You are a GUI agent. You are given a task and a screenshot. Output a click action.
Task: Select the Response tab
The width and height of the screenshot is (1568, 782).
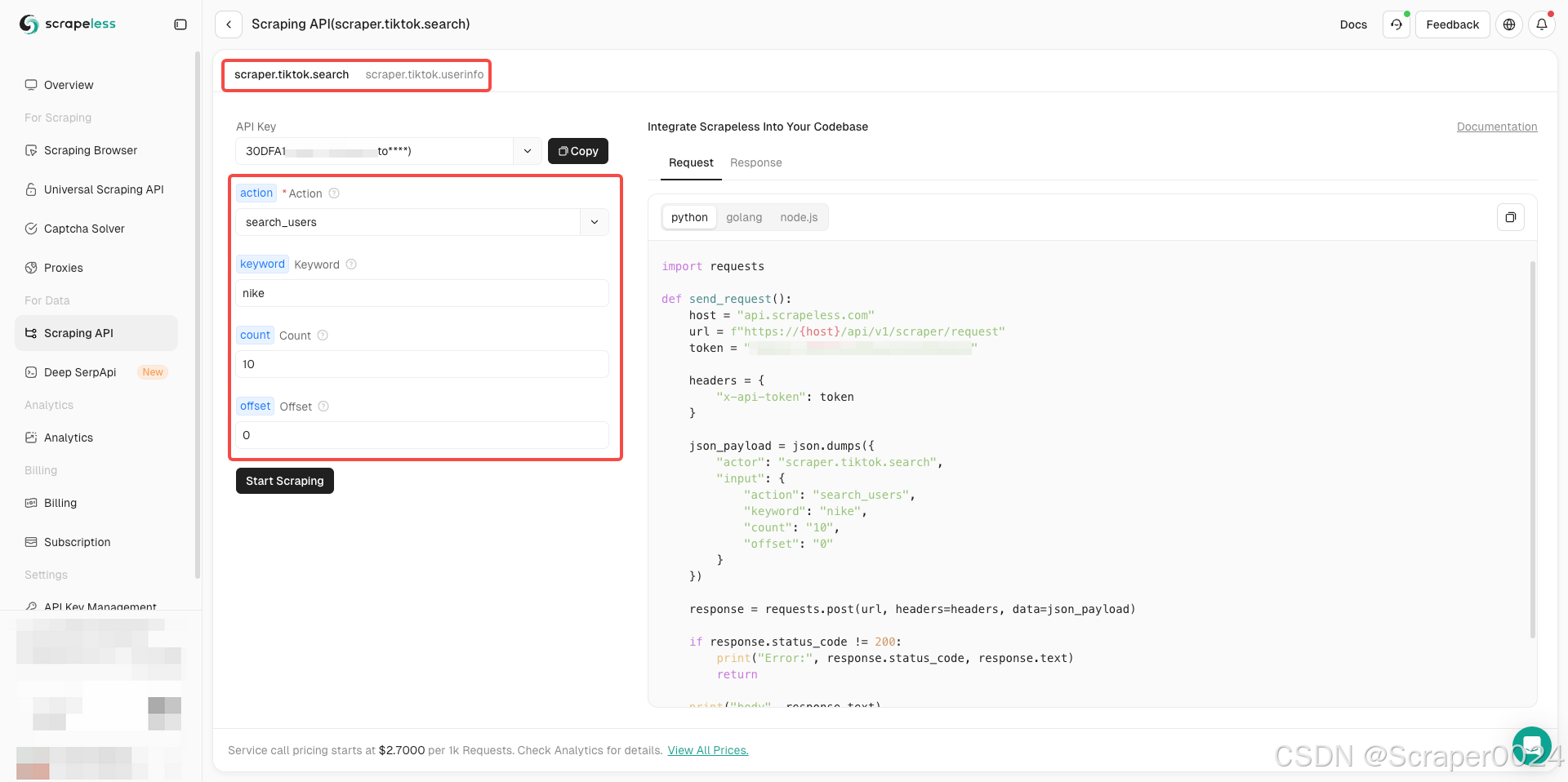pos(756,162)
